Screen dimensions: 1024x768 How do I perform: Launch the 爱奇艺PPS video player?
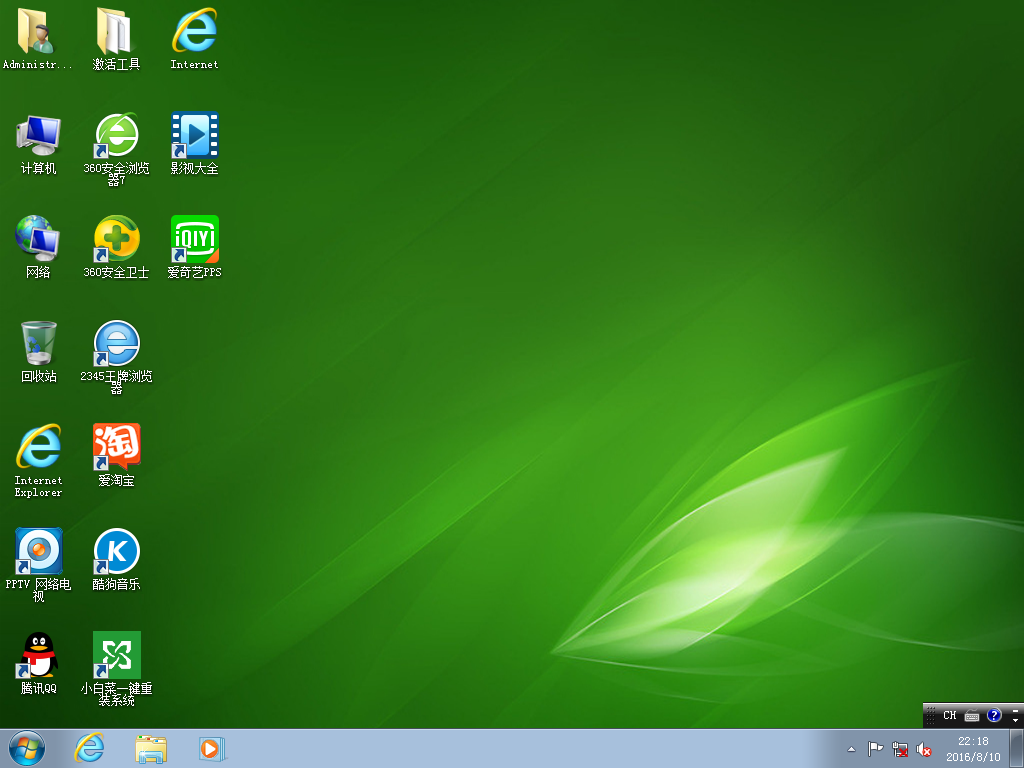coord(194,240)
